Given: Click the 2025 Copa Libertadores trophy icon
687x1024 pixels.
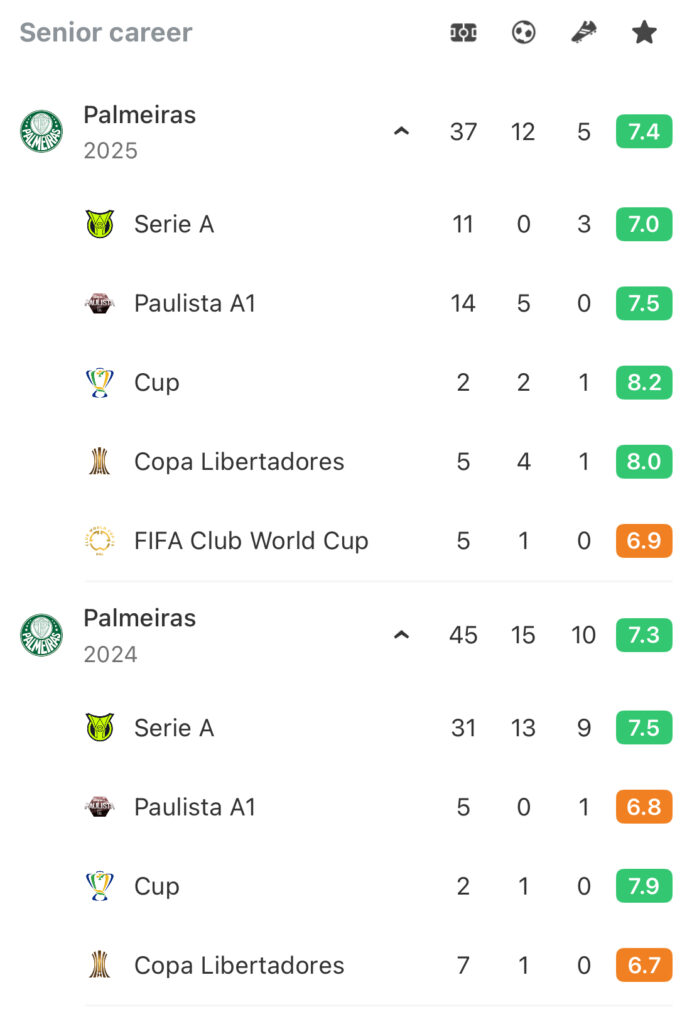Looking at the screenshot, I should tap(99, 461).
